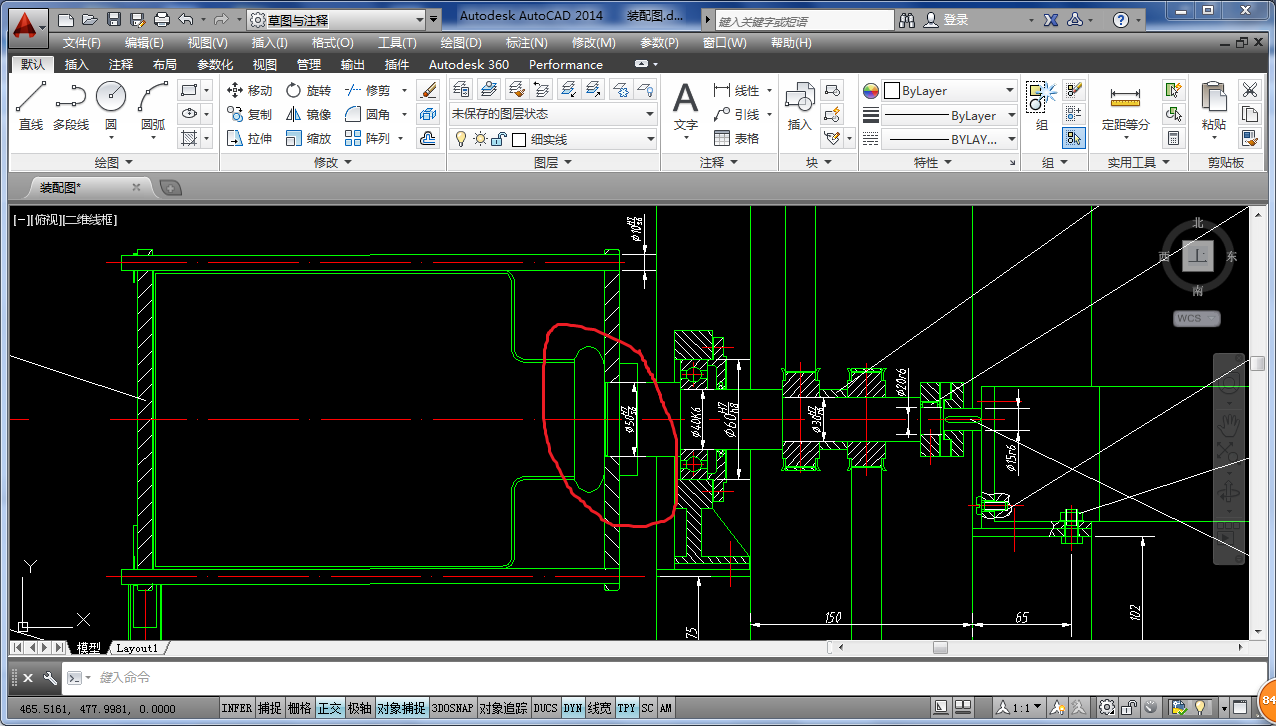This screenshot has width=1276, height=726.
Task: Activate the 旋转 (Rotate) tool
Action: [308, 90]
